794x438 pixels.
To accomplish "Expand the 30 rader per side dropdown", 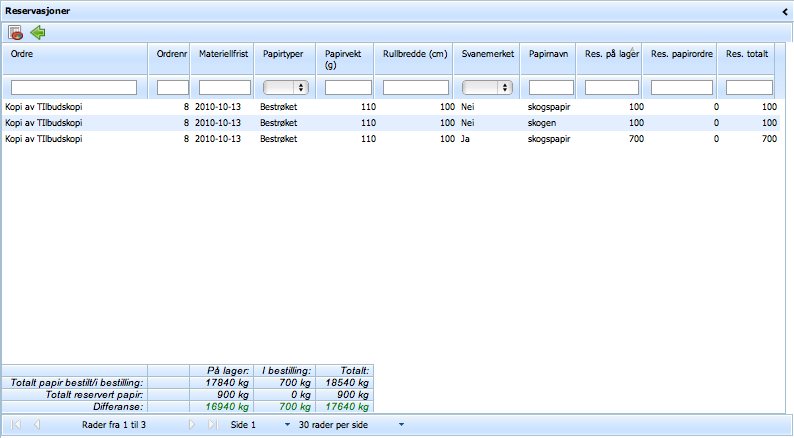I will (401, 425).
